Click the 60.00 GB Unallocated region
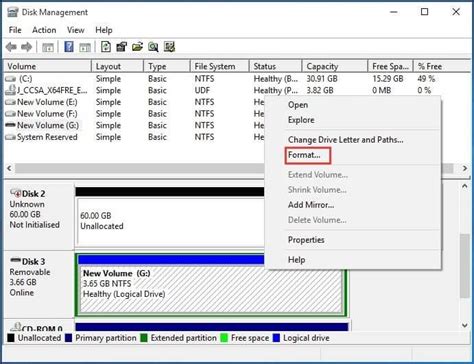Image resolution: width=474 pixels, height=364 pixels. [x=171, y=221]
